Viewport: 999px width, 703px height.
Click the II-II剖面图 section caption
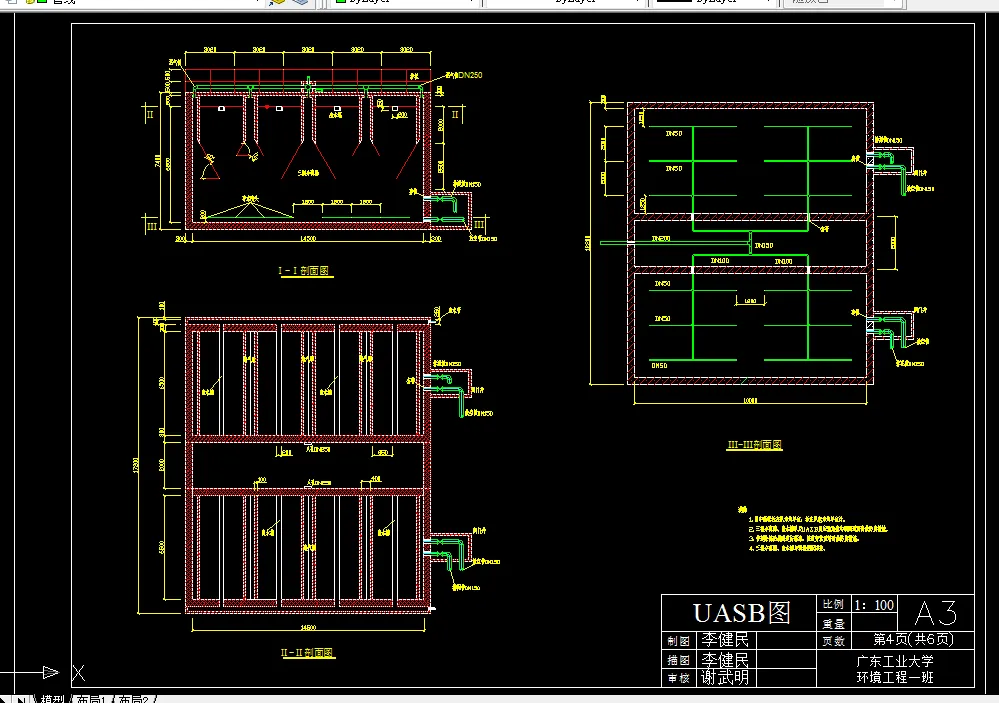point(308,653)
